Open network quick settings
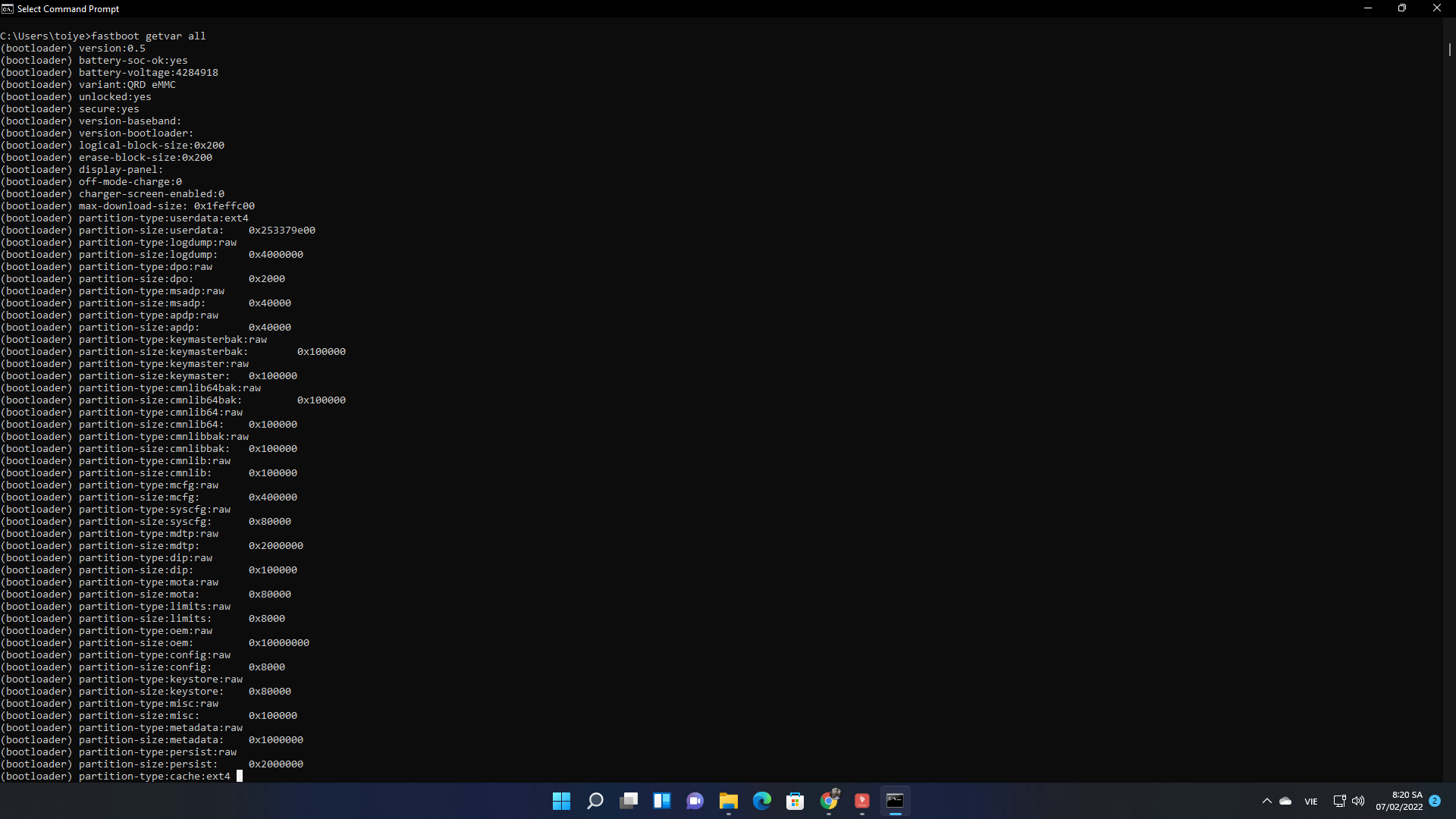 (1339, 801)
